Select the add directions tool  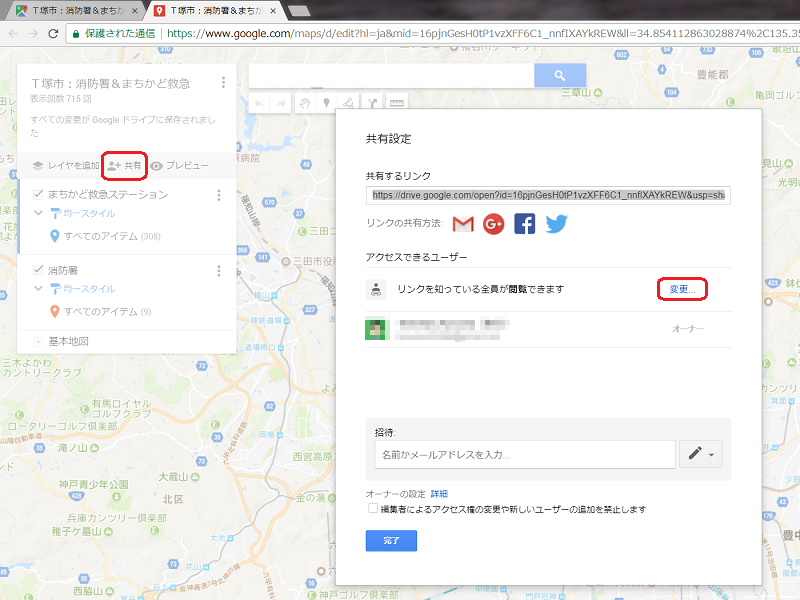[x=372, y=104]
